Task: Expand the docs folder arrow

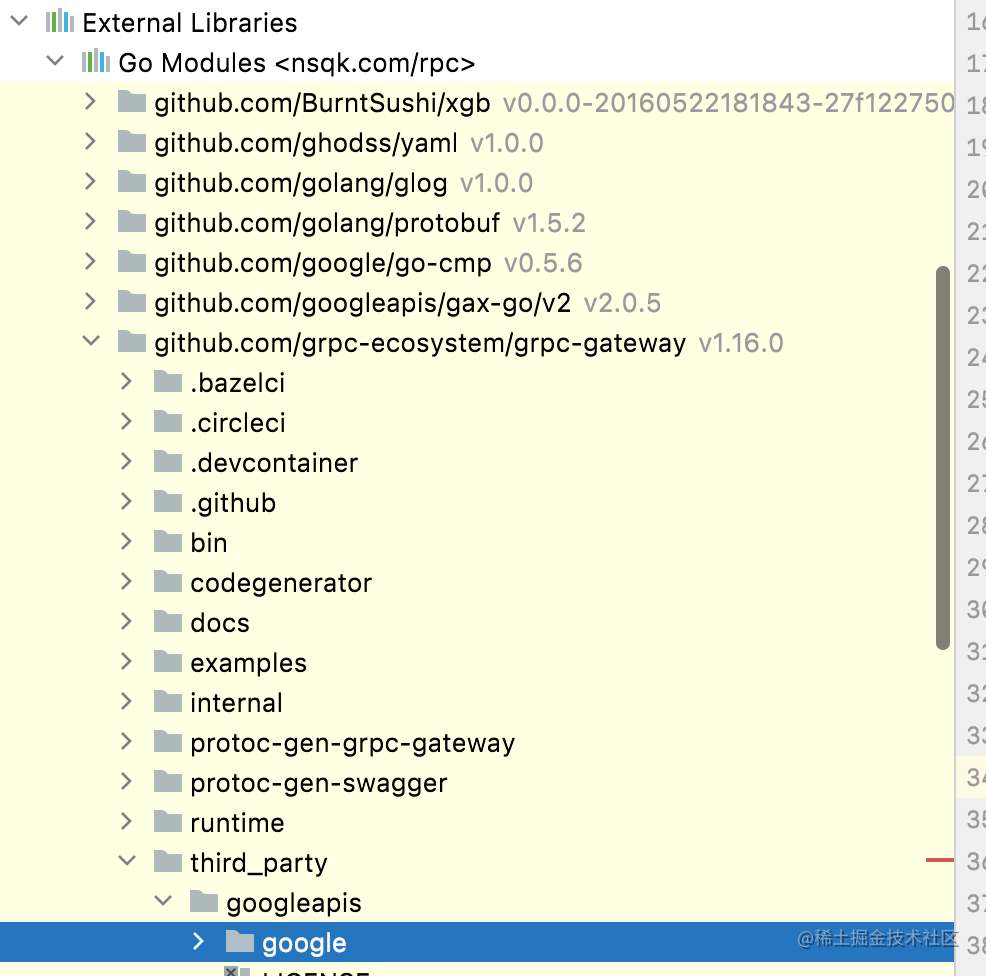Action: pyautogui.click(x=126, y=621)
